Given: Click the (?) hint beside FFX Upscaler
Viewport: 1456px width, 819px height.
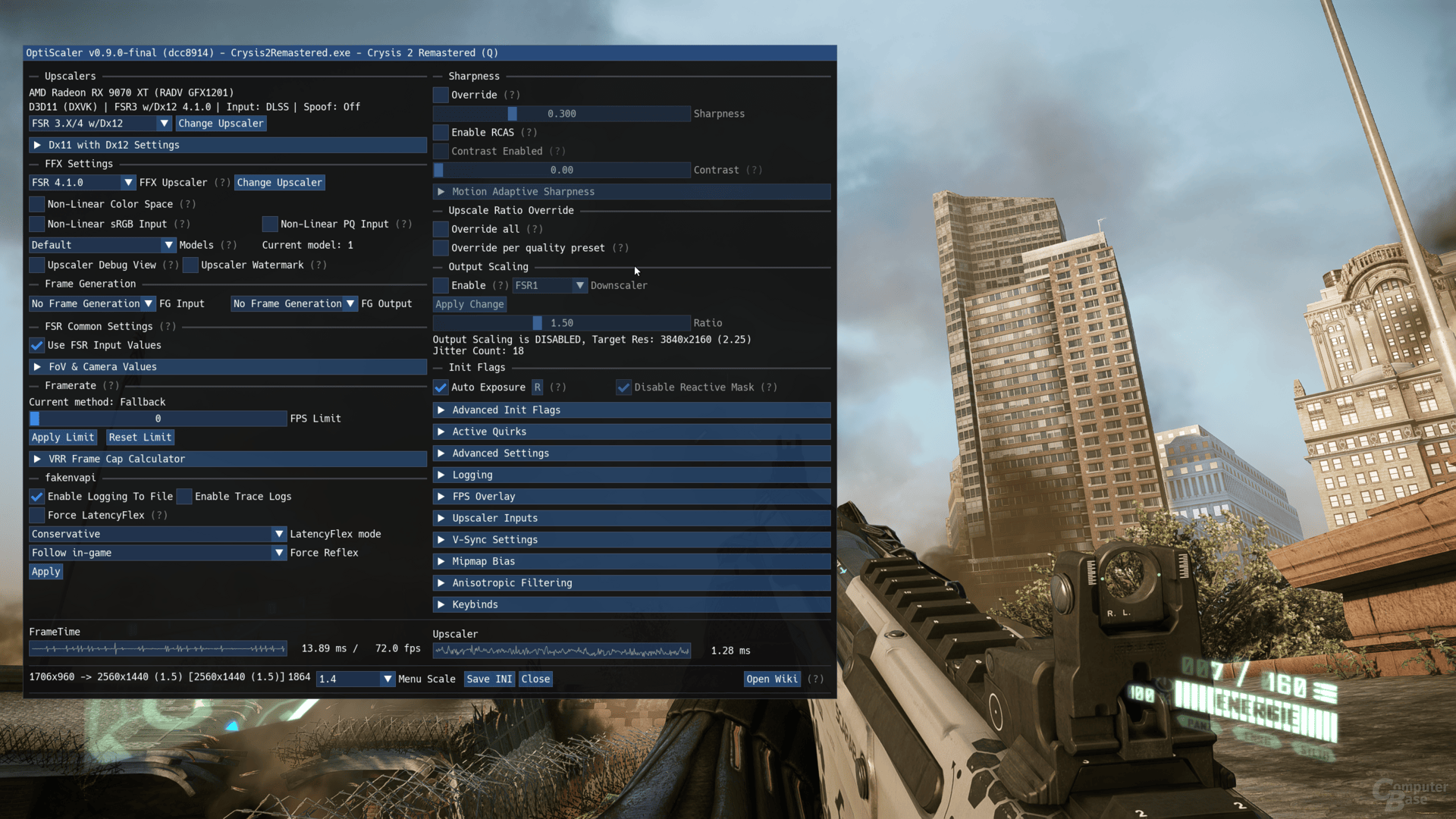Looking at the screenshot, I should pyautogui.click(x=222, y=183).
